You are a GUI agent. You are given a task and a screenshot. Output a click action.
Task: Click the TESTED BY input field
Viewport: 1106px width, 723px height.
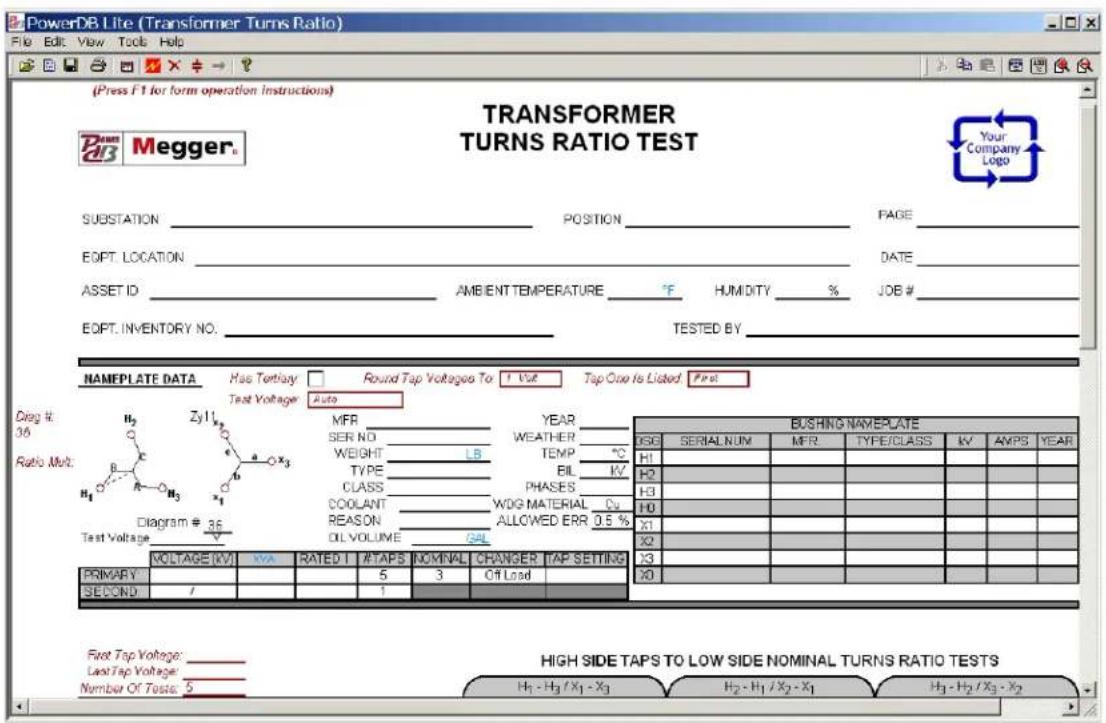(x=912, y=328)
